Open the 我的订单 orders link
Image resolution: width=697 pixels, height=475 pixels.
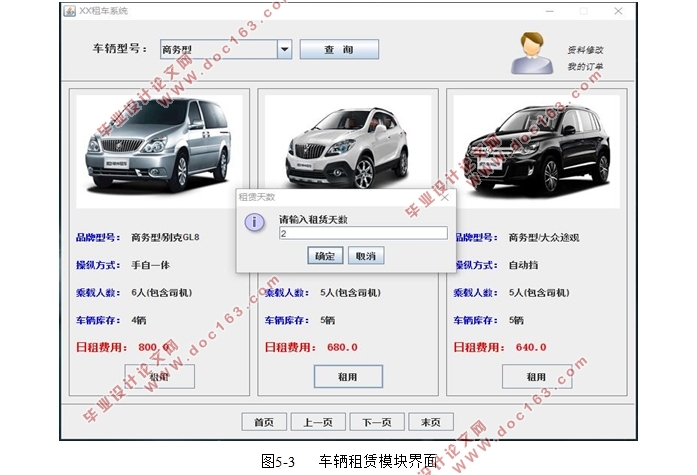click(585, 67)
